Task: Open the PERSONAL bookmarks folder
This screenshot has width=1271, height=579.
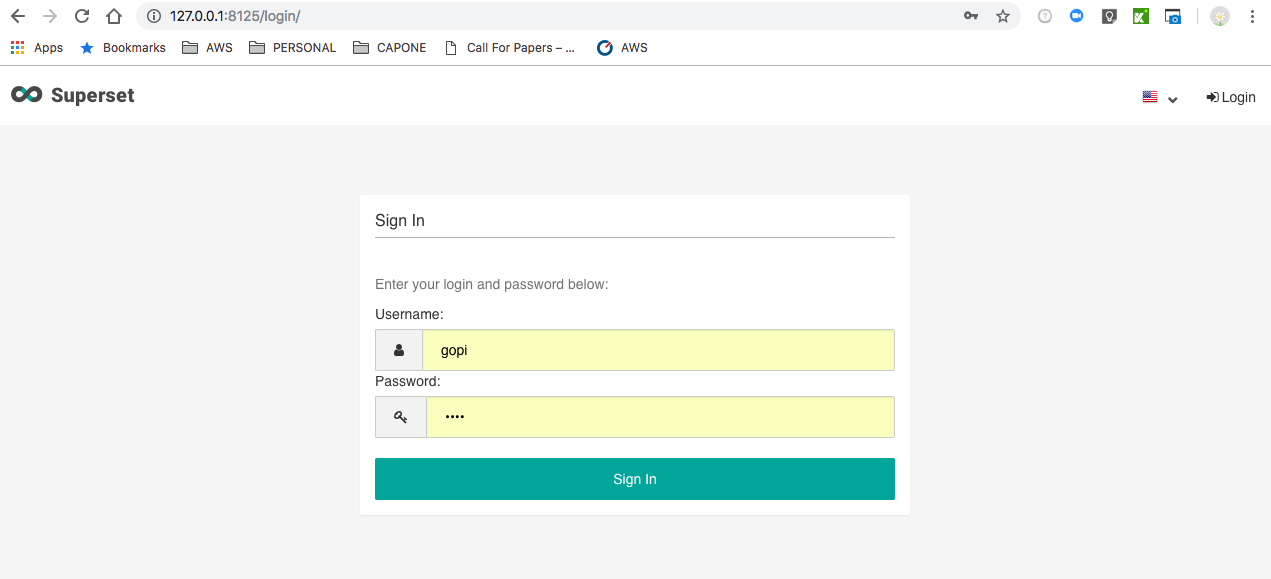Action: pyautogui.click(x=292, y=47)
